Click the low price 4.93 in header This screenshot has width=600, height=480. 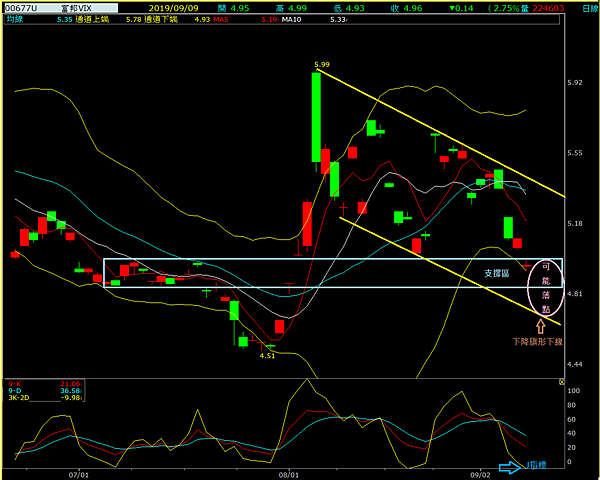355,8
